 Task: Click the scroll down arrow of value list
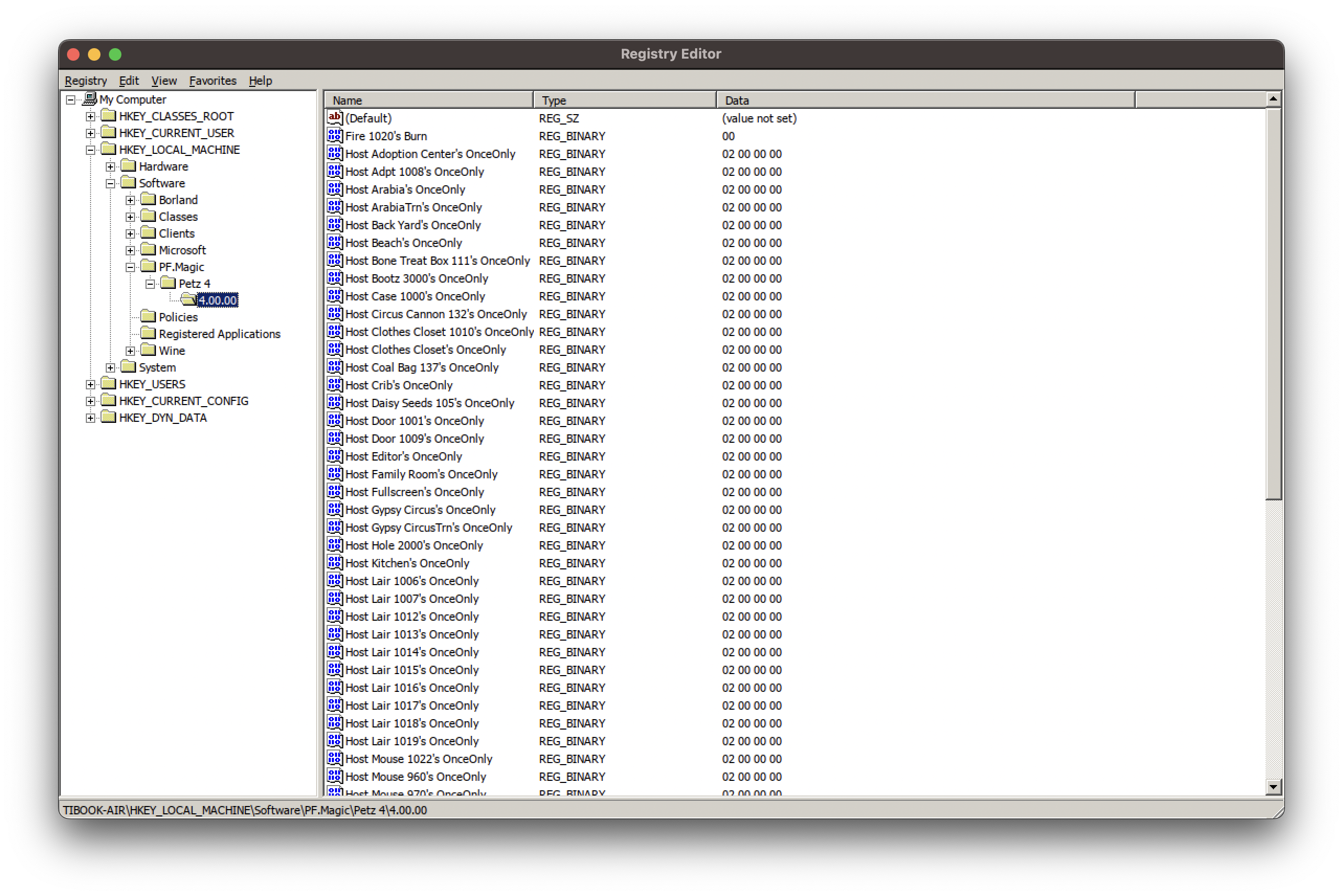click(1273, 787)
